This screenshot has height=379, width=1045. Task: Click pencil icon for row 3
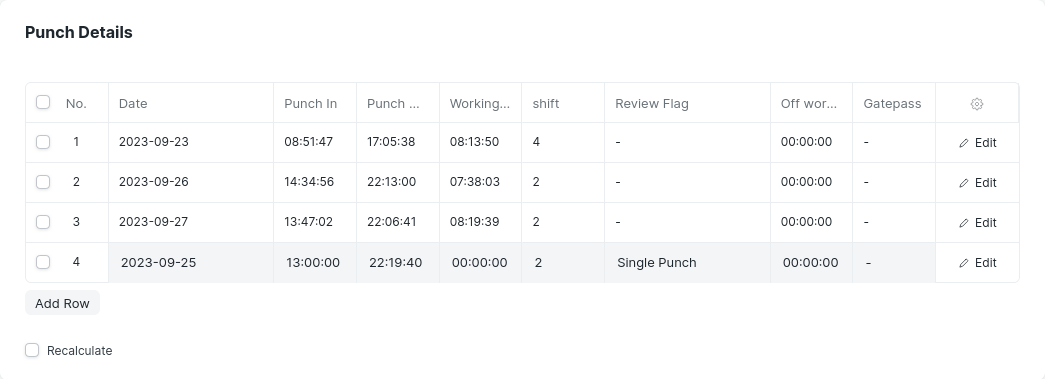point(964,223)
